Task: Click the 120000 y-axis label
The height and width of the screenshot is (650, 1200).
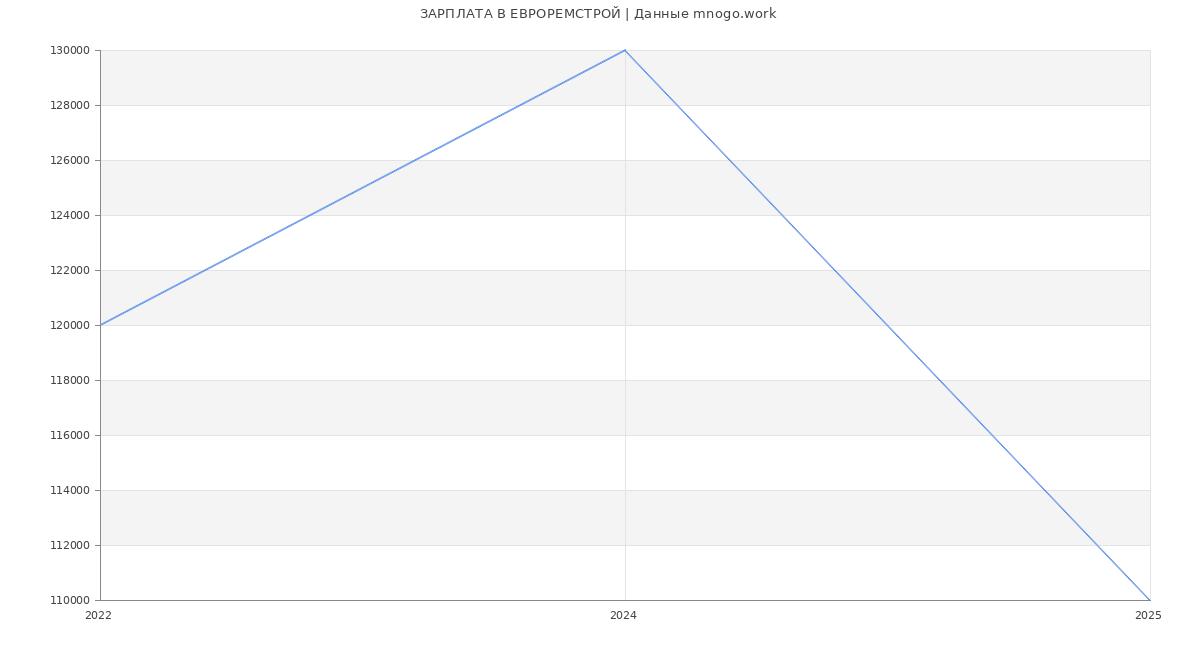Action: coord(70,326)
